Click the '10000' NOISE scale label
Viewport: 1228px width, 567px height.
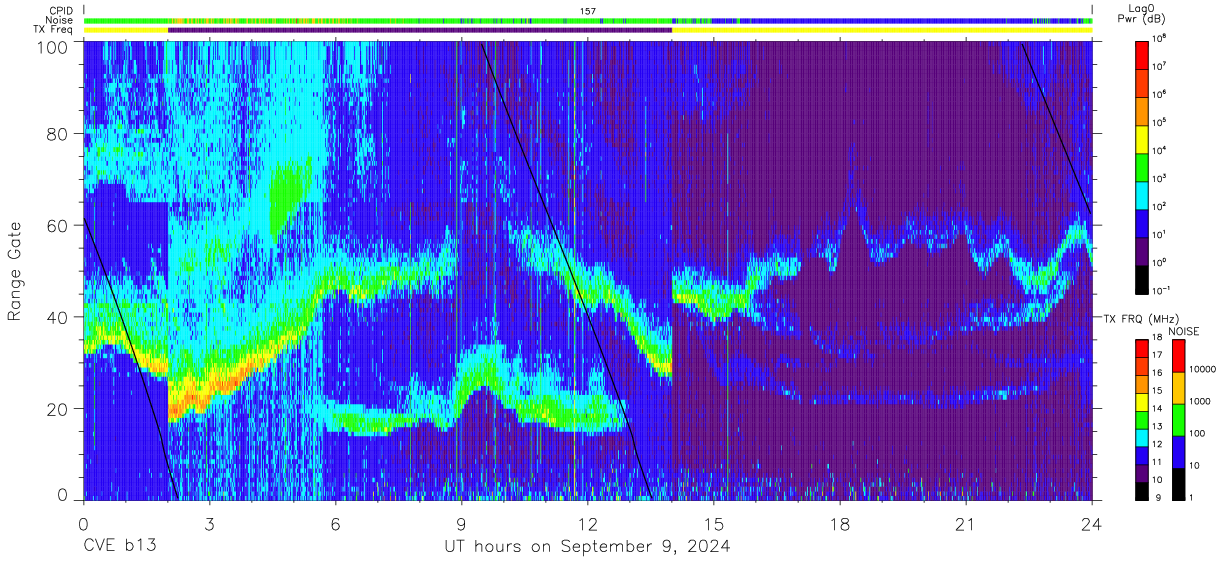[1203, 369]
